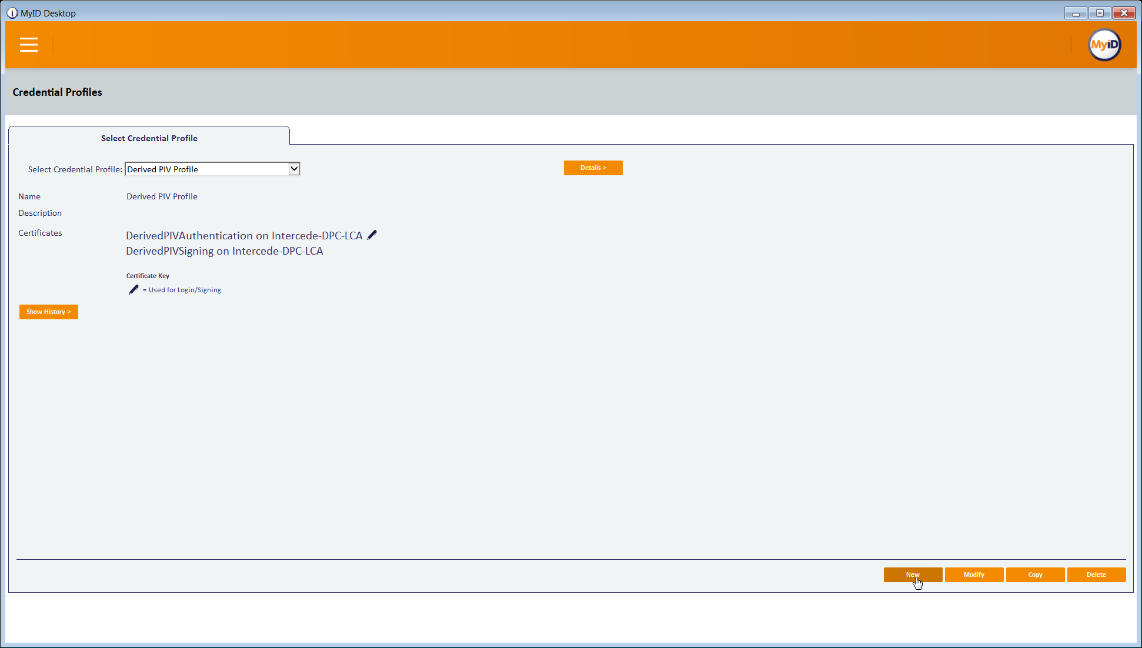Click the MyID logo icon
1142x648 pixels.
[1104, 45]
